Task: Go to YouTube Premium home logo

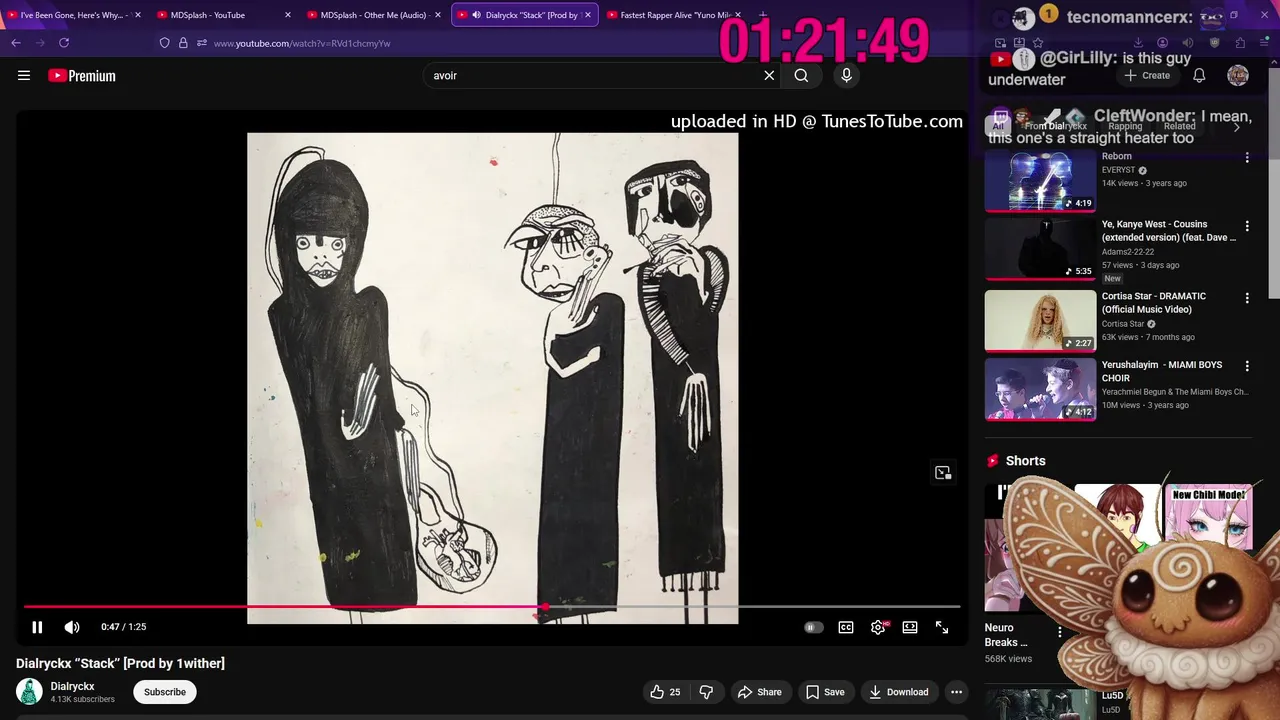Action: coord(82,75)
